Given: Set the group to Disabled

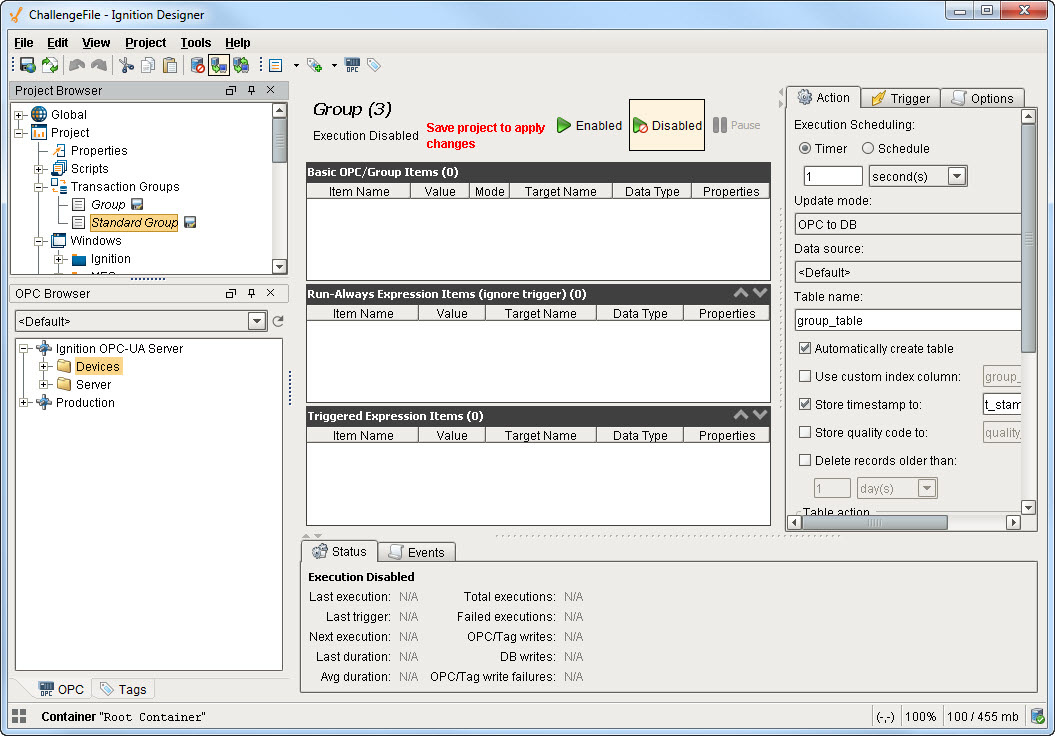Looking at the screenshot, I should click(x=667, y=126).
